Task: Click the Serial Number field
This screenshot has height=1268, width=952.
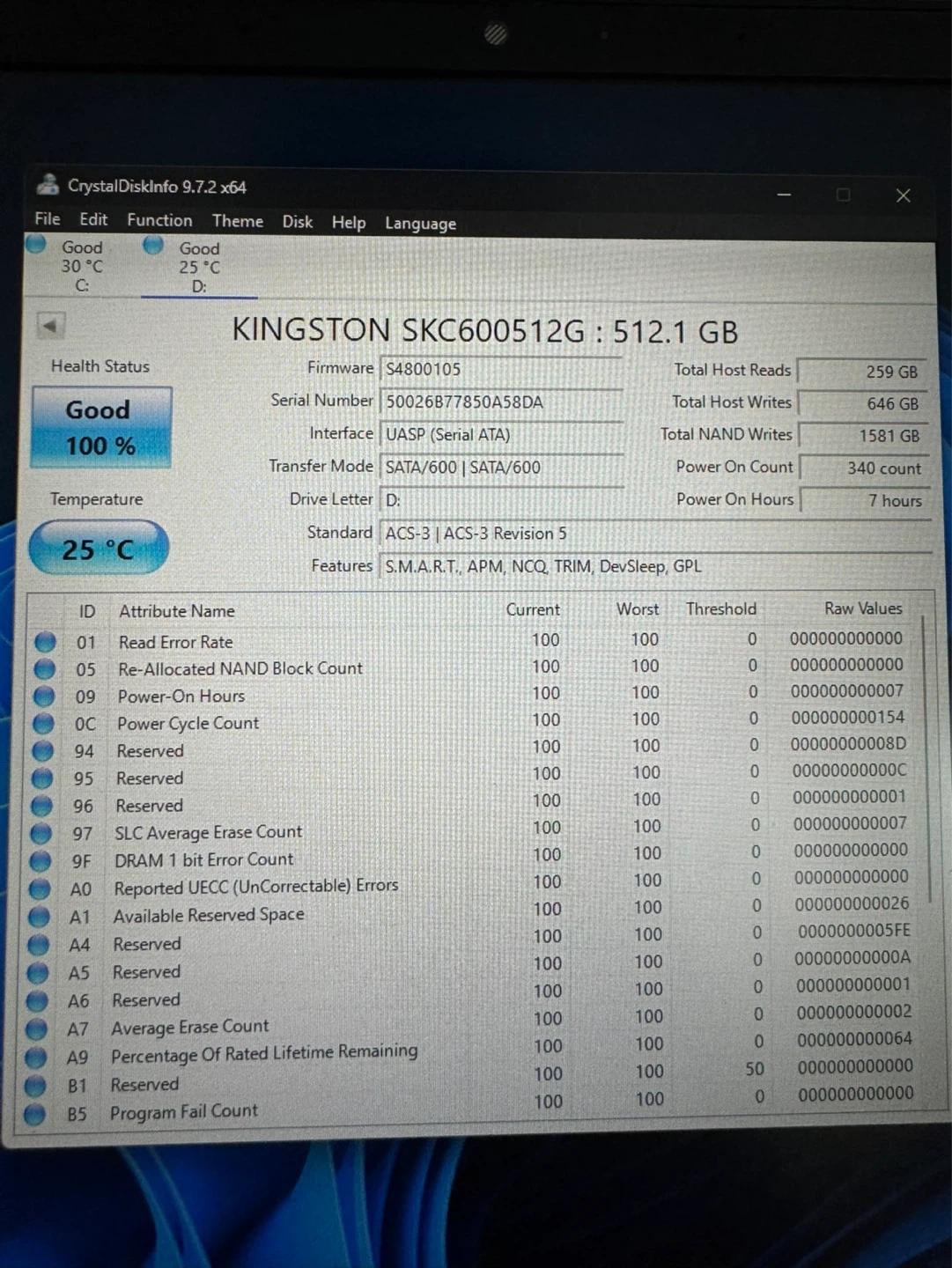Action: point(501,402)
